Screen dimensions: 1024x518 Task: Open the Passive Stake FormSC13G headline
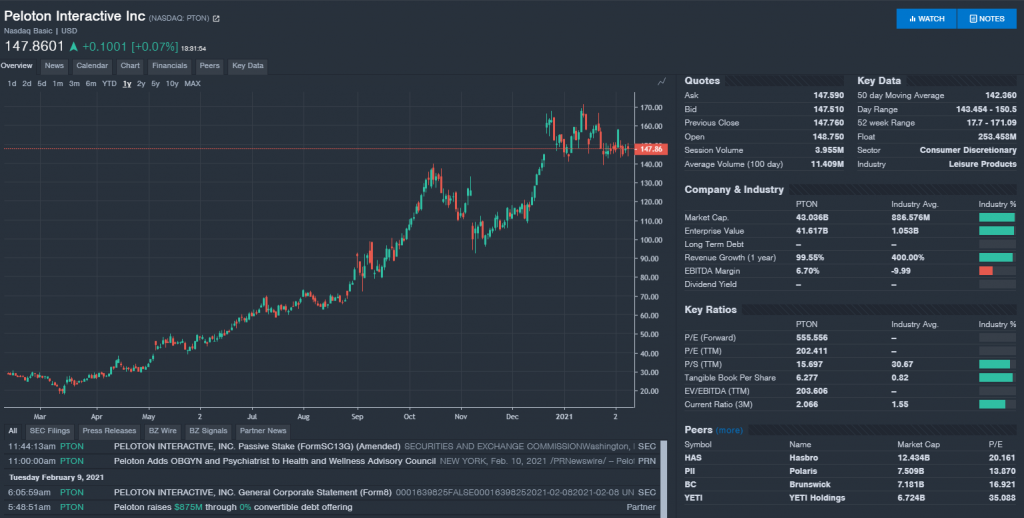257,447
